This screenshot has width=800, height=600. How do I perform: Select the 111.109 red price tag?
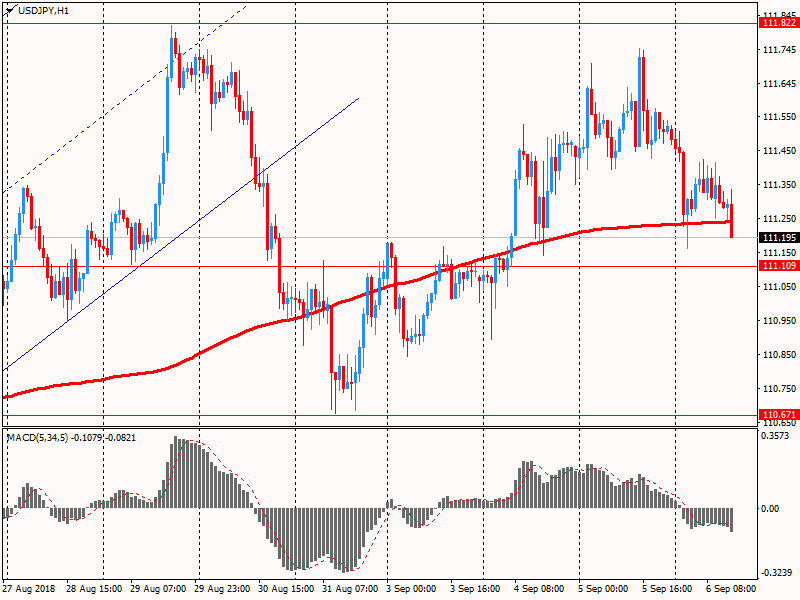click(x=779, y=266)
